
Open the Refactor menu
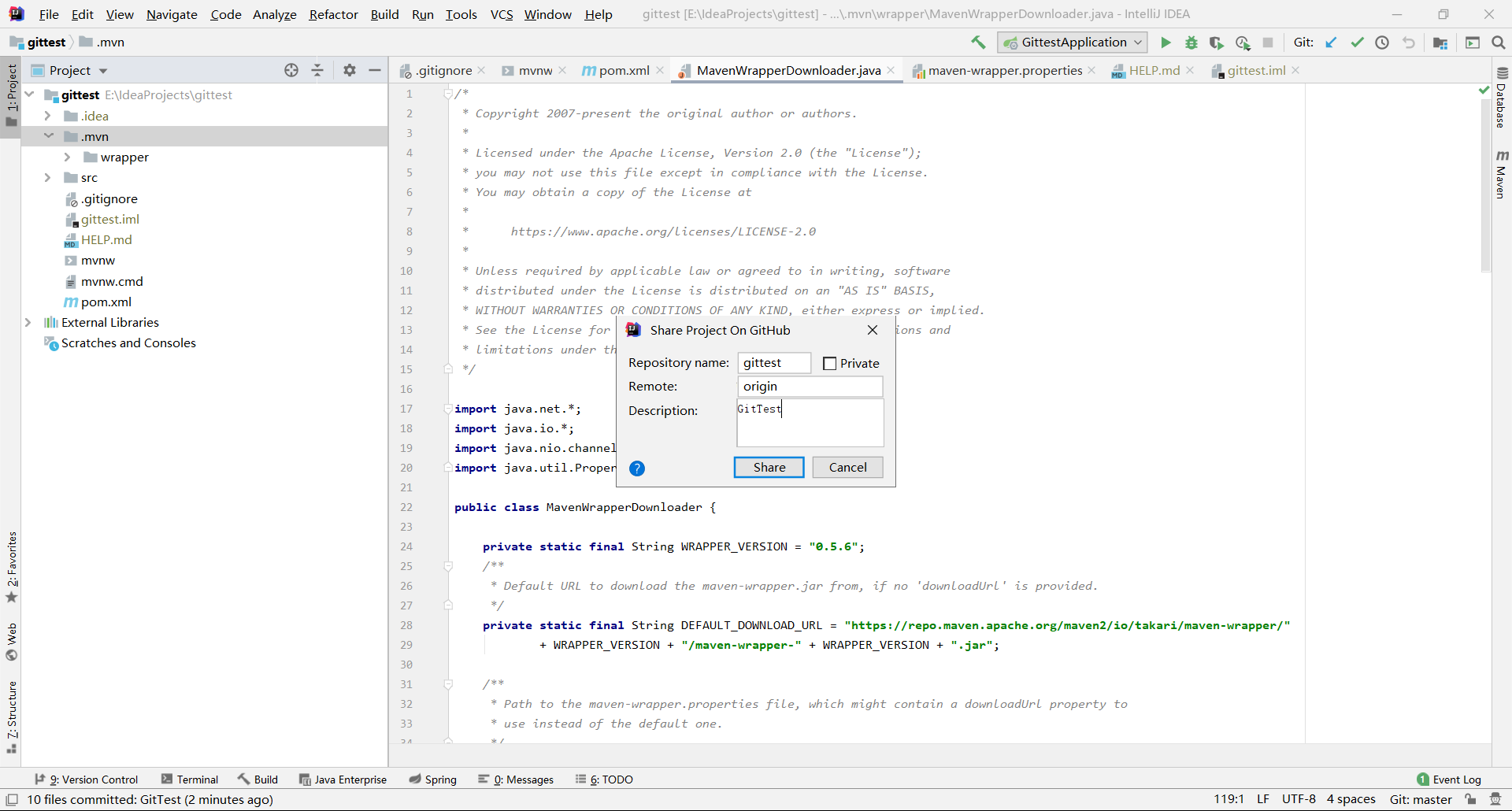(x=333, y=14)
